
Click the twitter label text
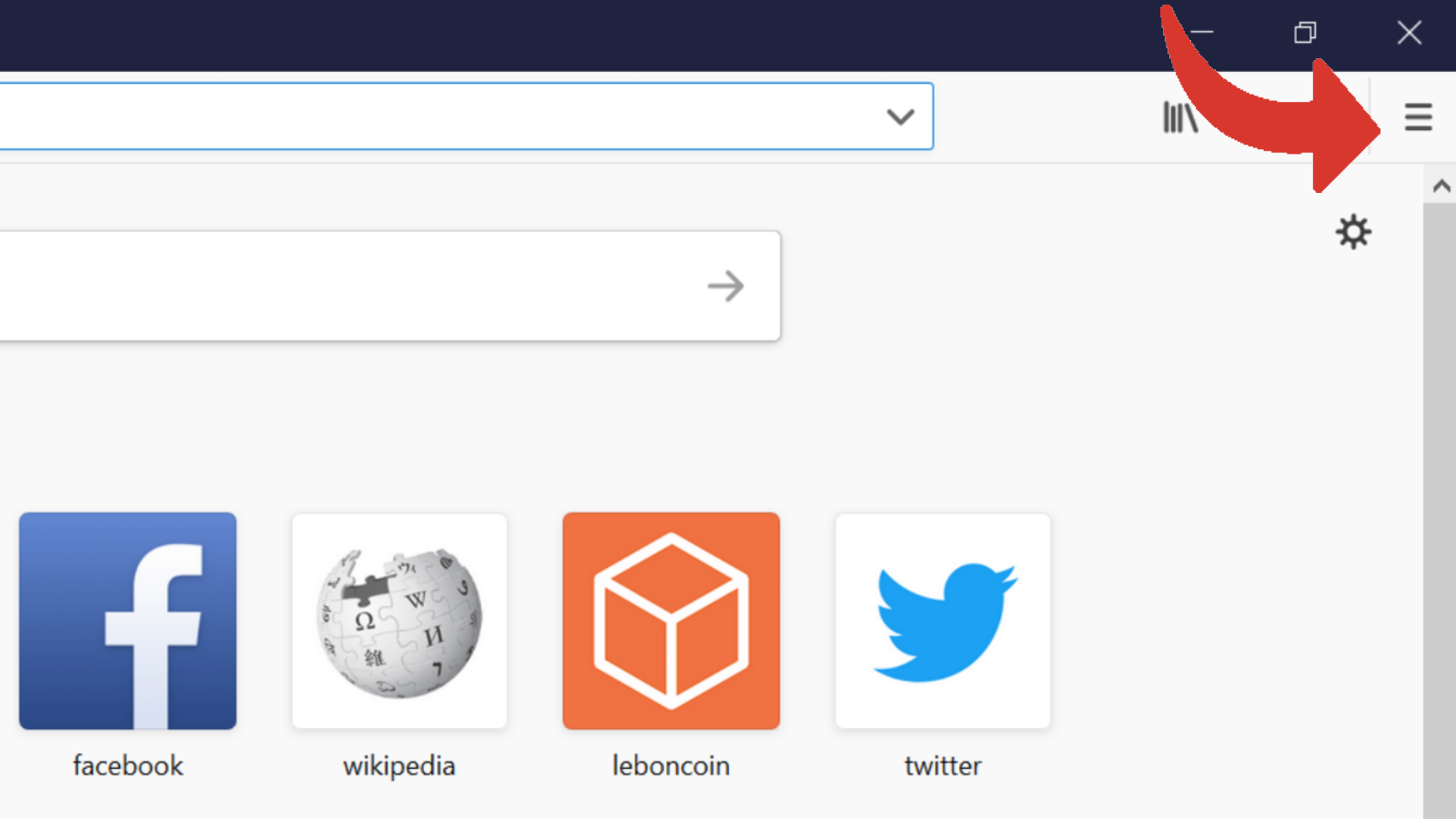coord(942,765)
